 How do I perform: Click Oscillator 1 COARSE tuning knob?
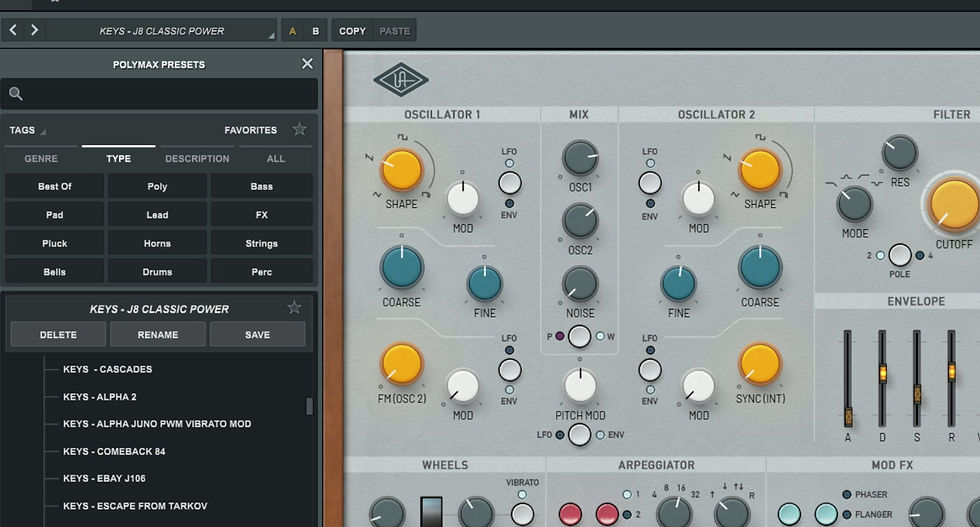pyautogui.click(x=401, y=267)
